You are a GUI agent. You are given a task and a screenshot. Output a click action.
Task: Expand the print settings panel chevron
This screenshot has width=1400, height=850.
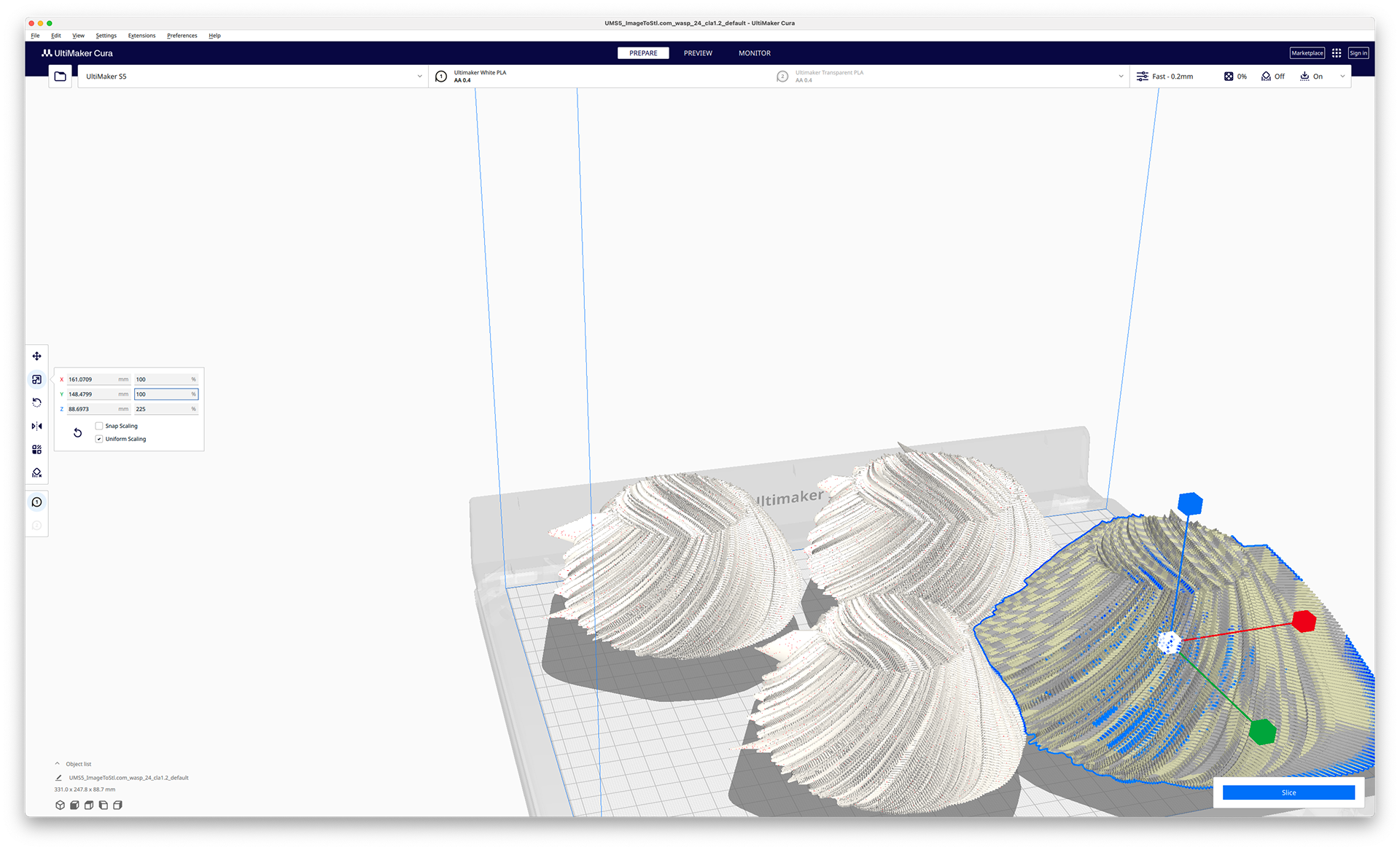click(1342, 77)
